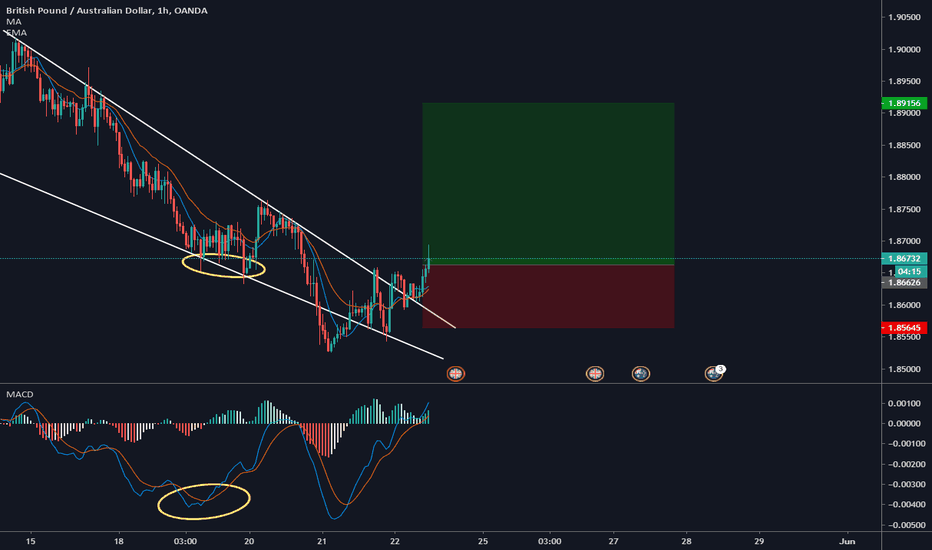Click the green 1.89156 target price label

point(904,103)
